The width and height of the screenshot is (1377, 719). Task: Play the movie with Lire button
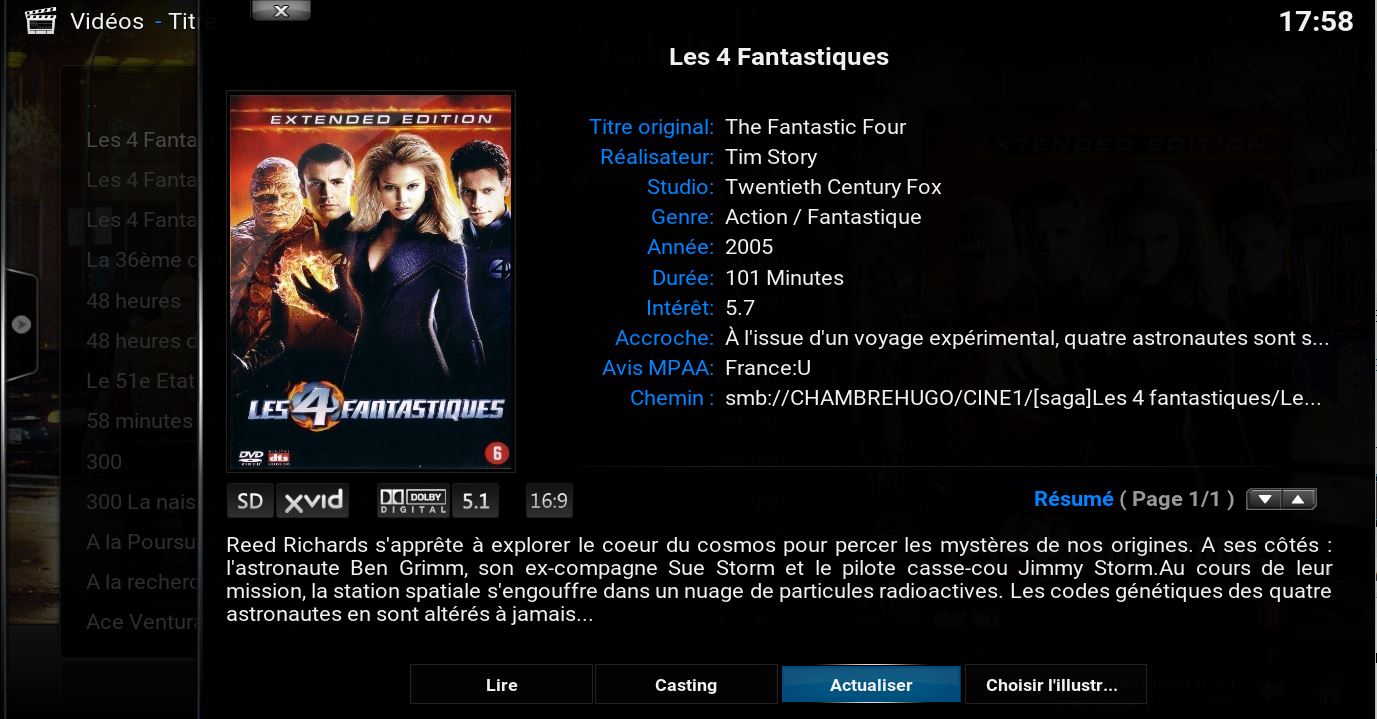501,685
